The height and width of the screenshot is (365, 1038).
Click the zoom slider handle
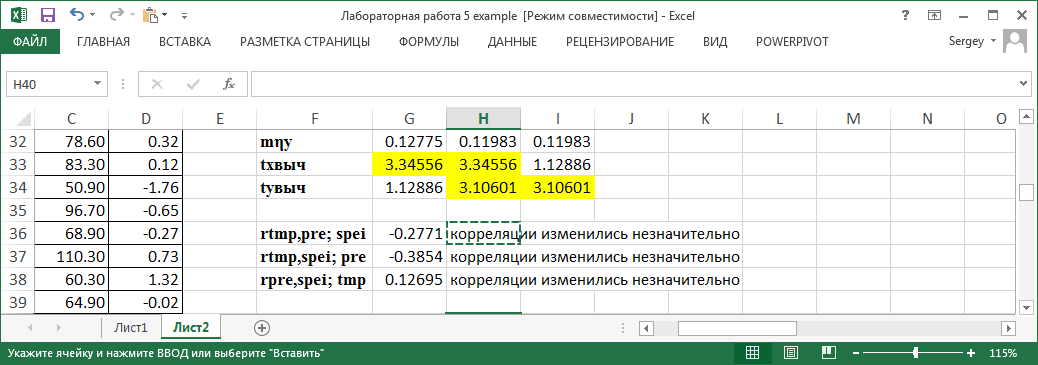pyautogui.click(x=916, y=352)
